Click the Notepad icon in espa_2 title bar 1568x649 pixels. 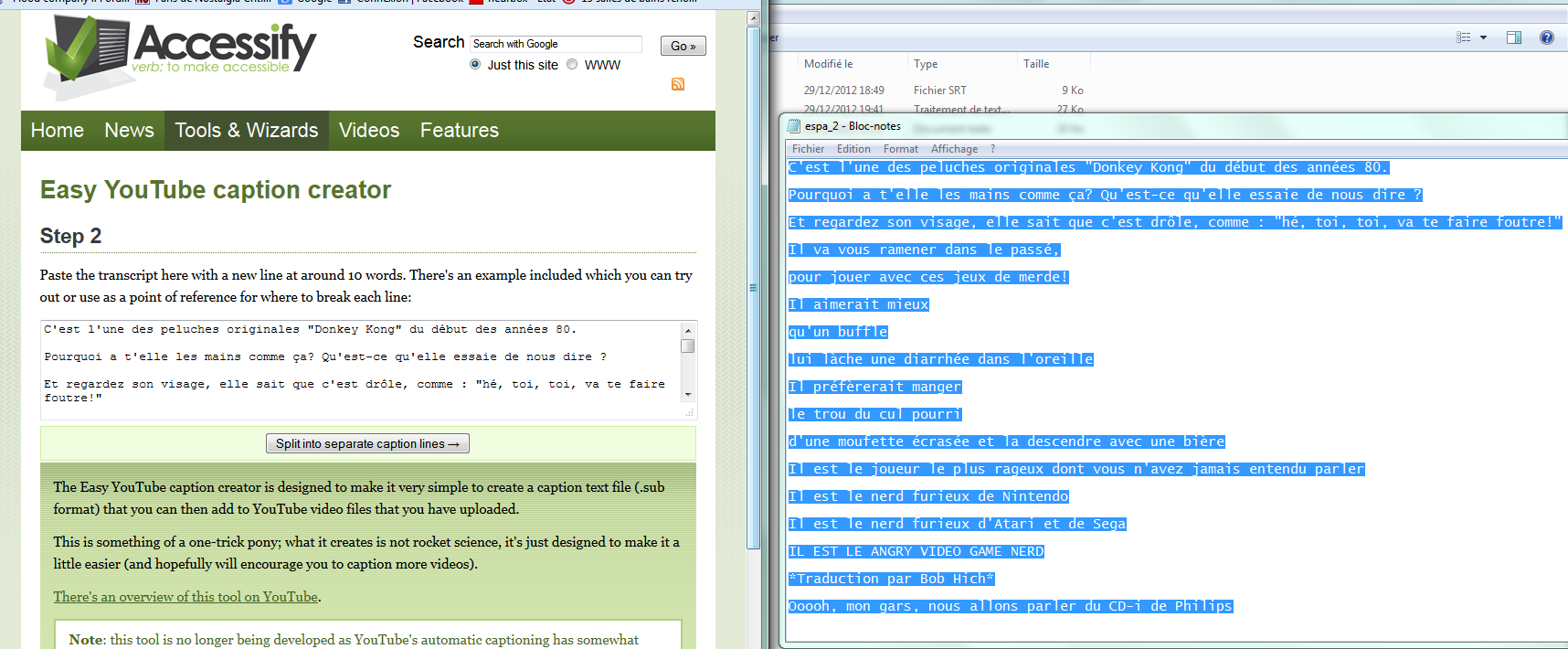(x=794, y=126)
